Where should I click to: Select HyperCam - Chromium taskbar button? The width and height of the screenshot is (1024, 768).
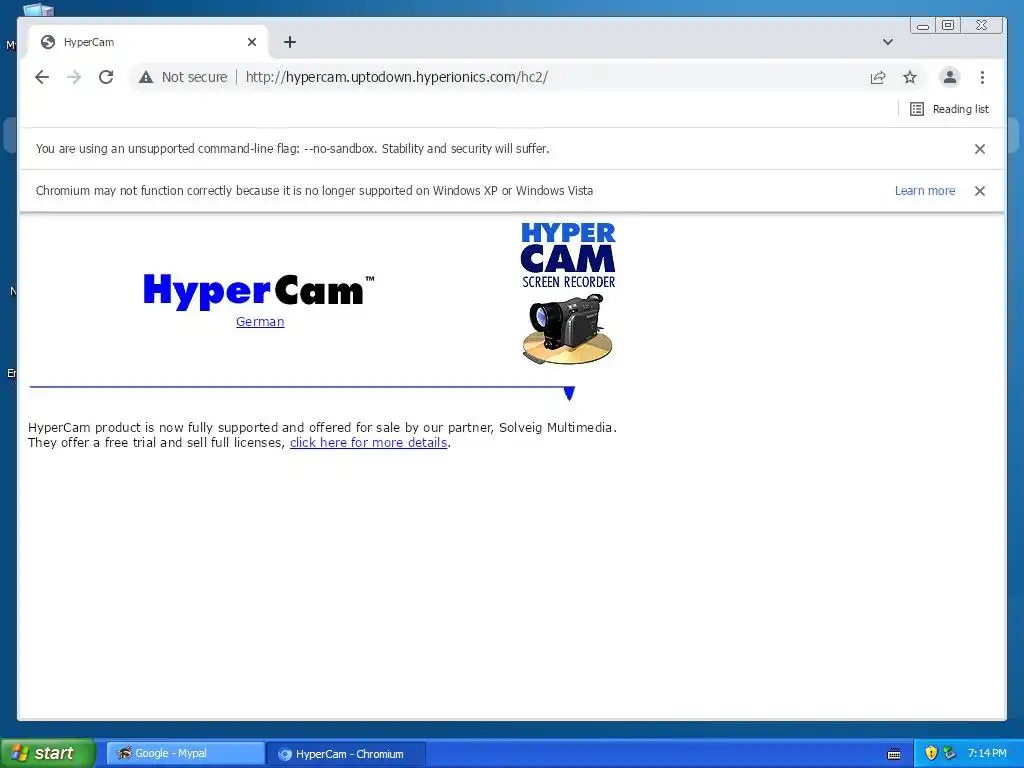(x=347, y=754)
